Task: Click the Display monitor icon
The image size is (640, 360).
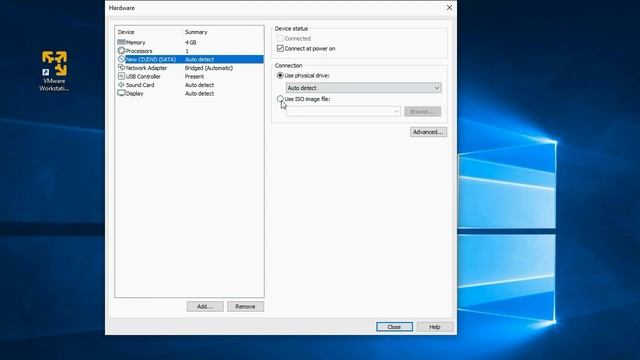Action: click(121, 93)
